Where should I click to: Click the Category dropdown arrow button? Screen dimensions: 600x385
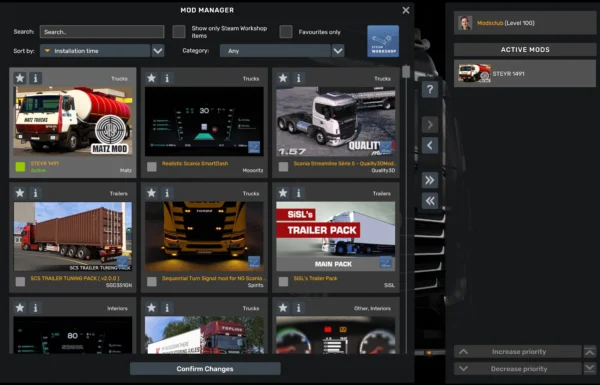click(338, 51)
